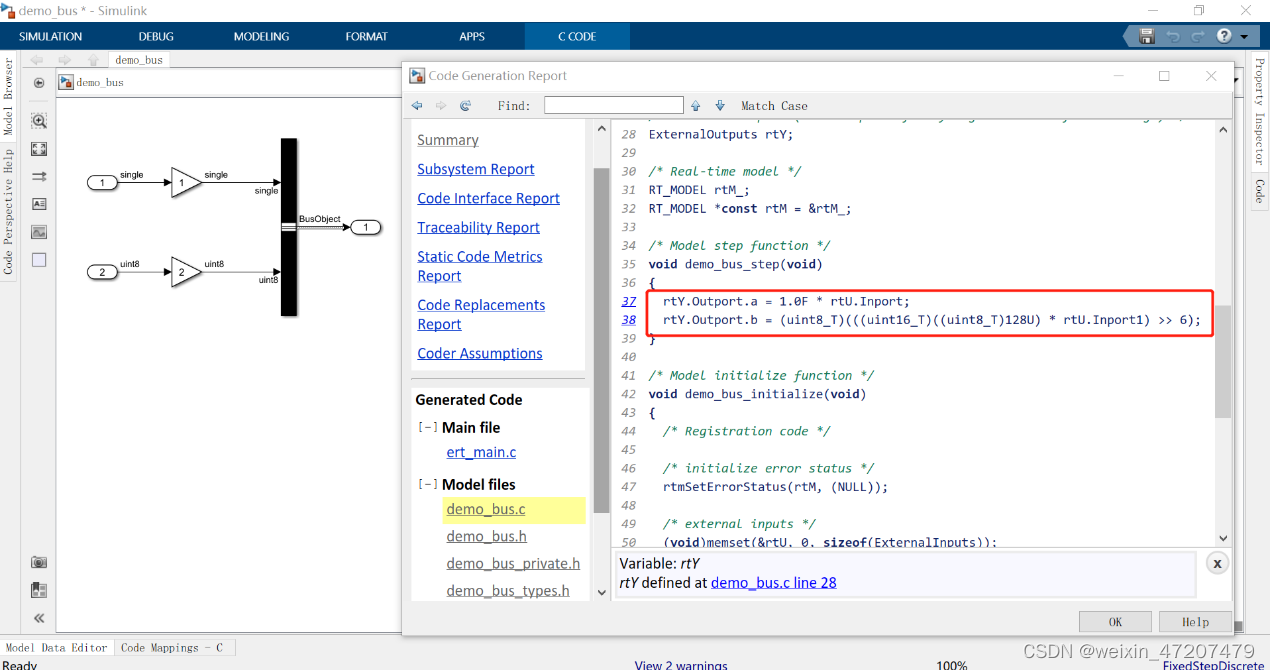Click the back arrow in the model navigation bar
1270x670 pixels.
(x=37, y=60)
